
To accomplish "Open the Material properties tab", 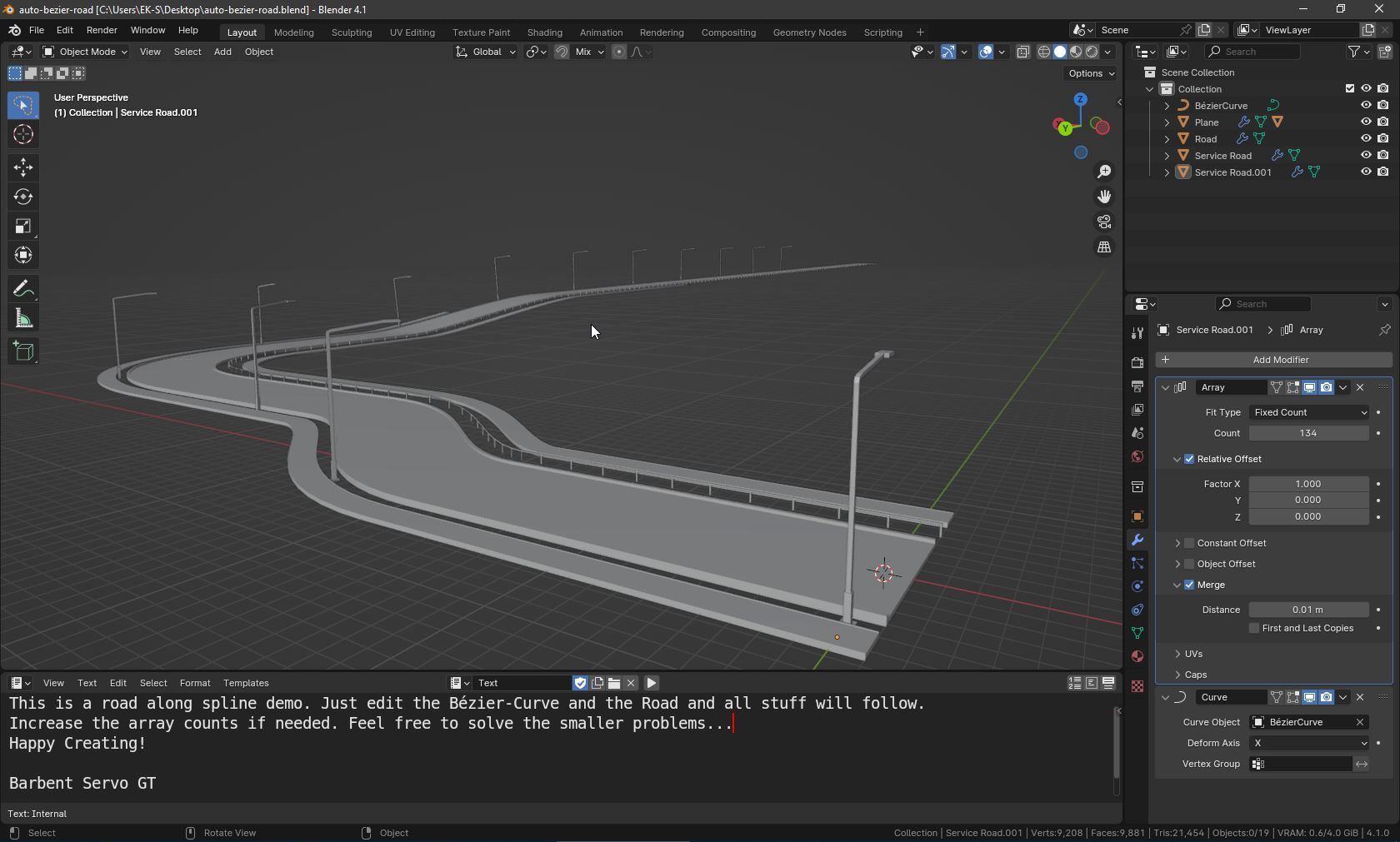I will click(1137, 656).
